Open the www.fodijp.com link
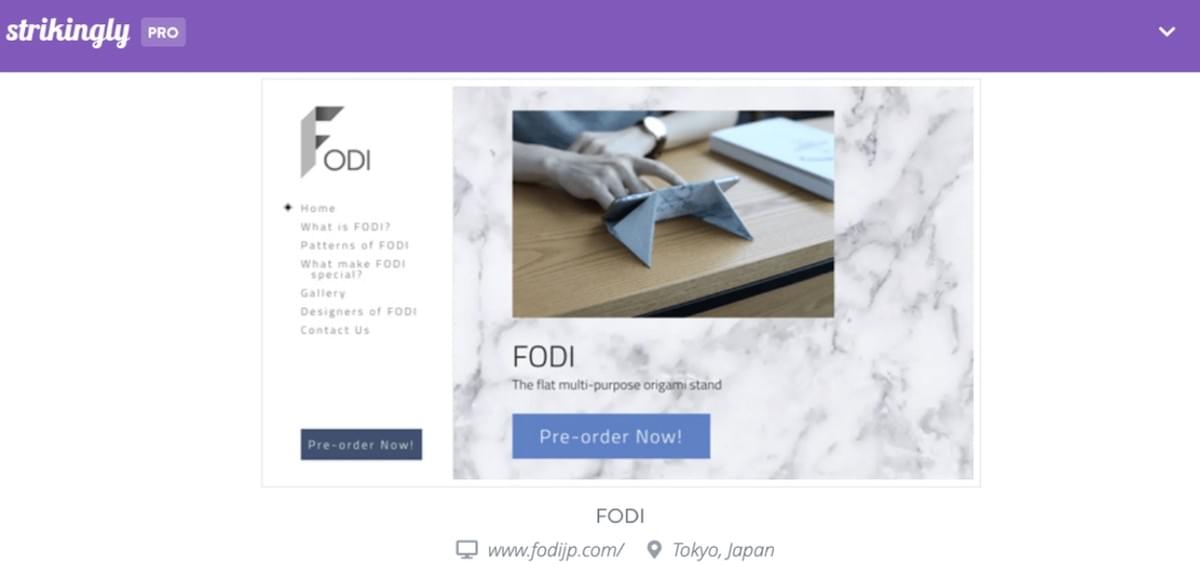Viewport: 1200px width, 572px height. tap(556, 550)
